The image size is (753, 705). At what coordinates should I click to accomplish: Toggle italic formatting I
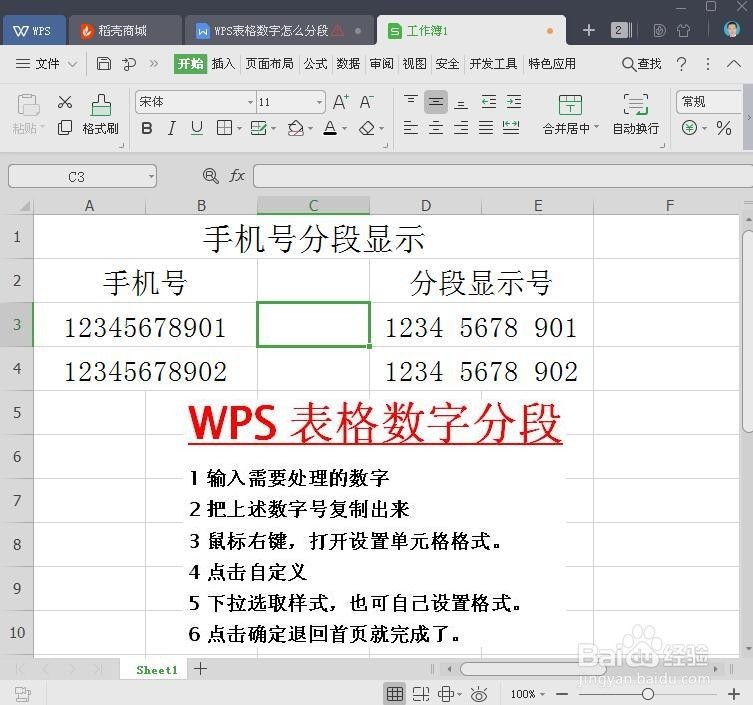(x=171, y=128)
